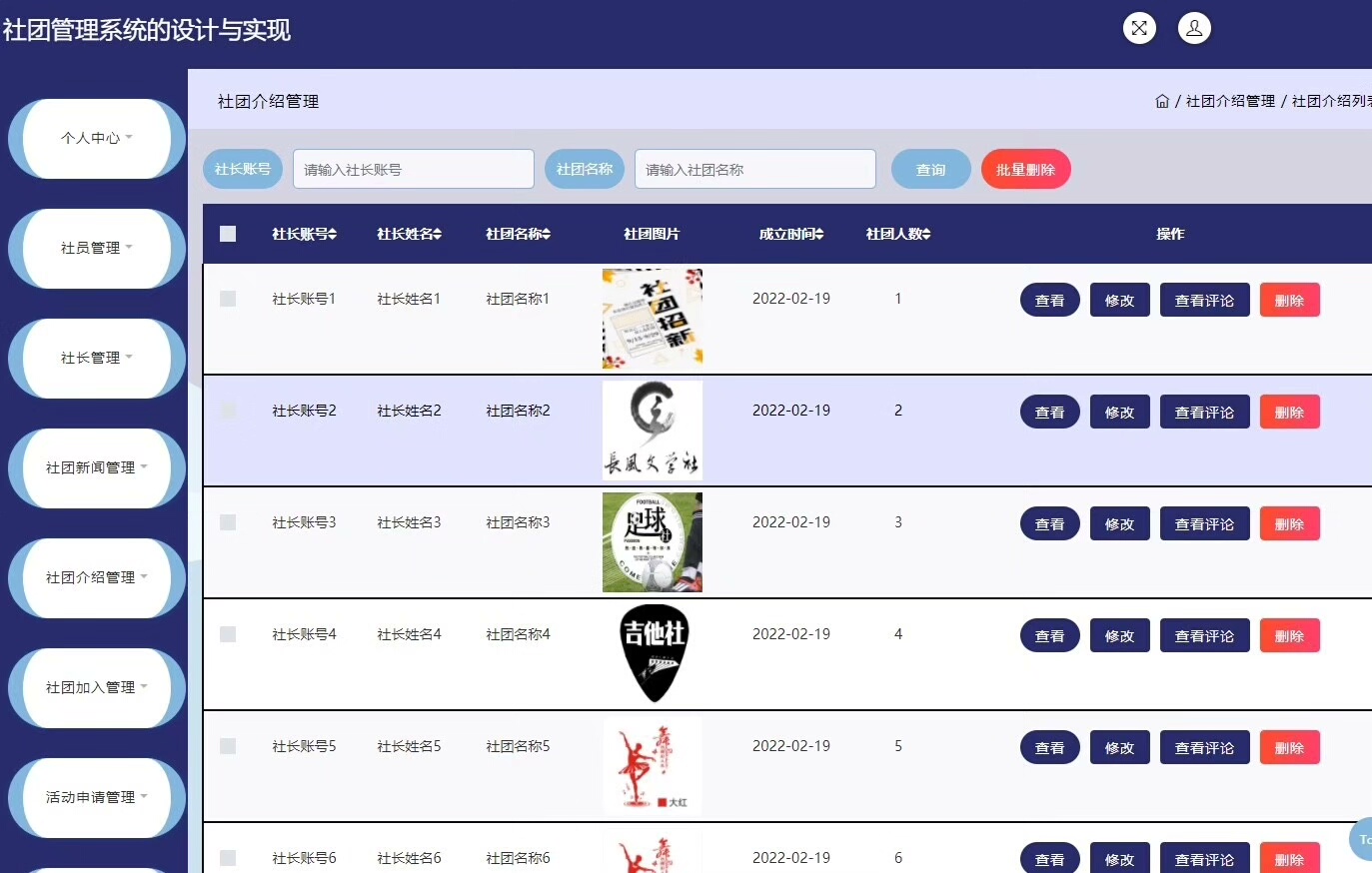Select the 社团名称4 cell
The height and width of the screenshot is (873, 1372).
pos(518,634)
